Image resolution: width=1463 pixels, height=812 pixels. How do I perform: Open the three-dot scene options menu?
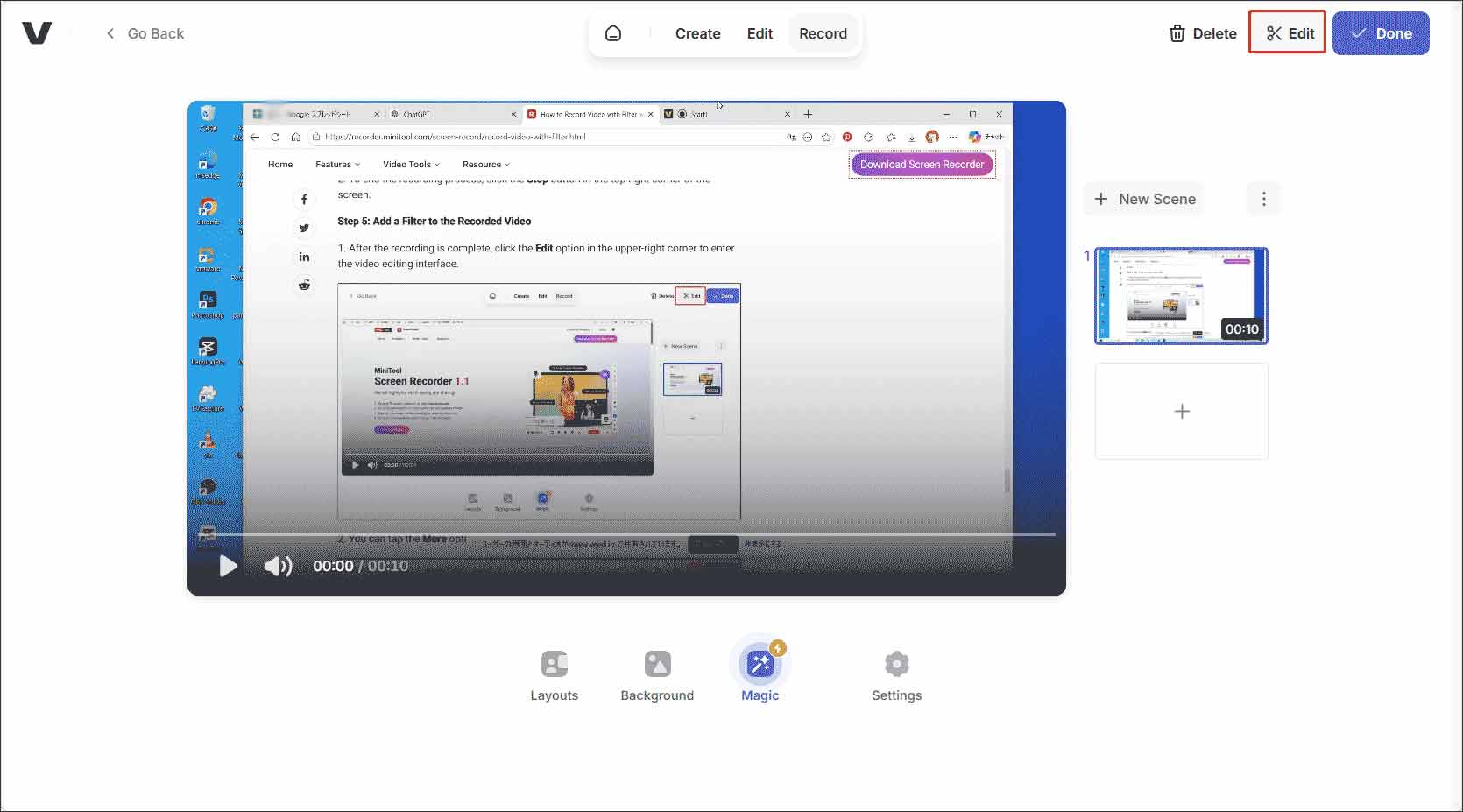(x=1263, y=199)
